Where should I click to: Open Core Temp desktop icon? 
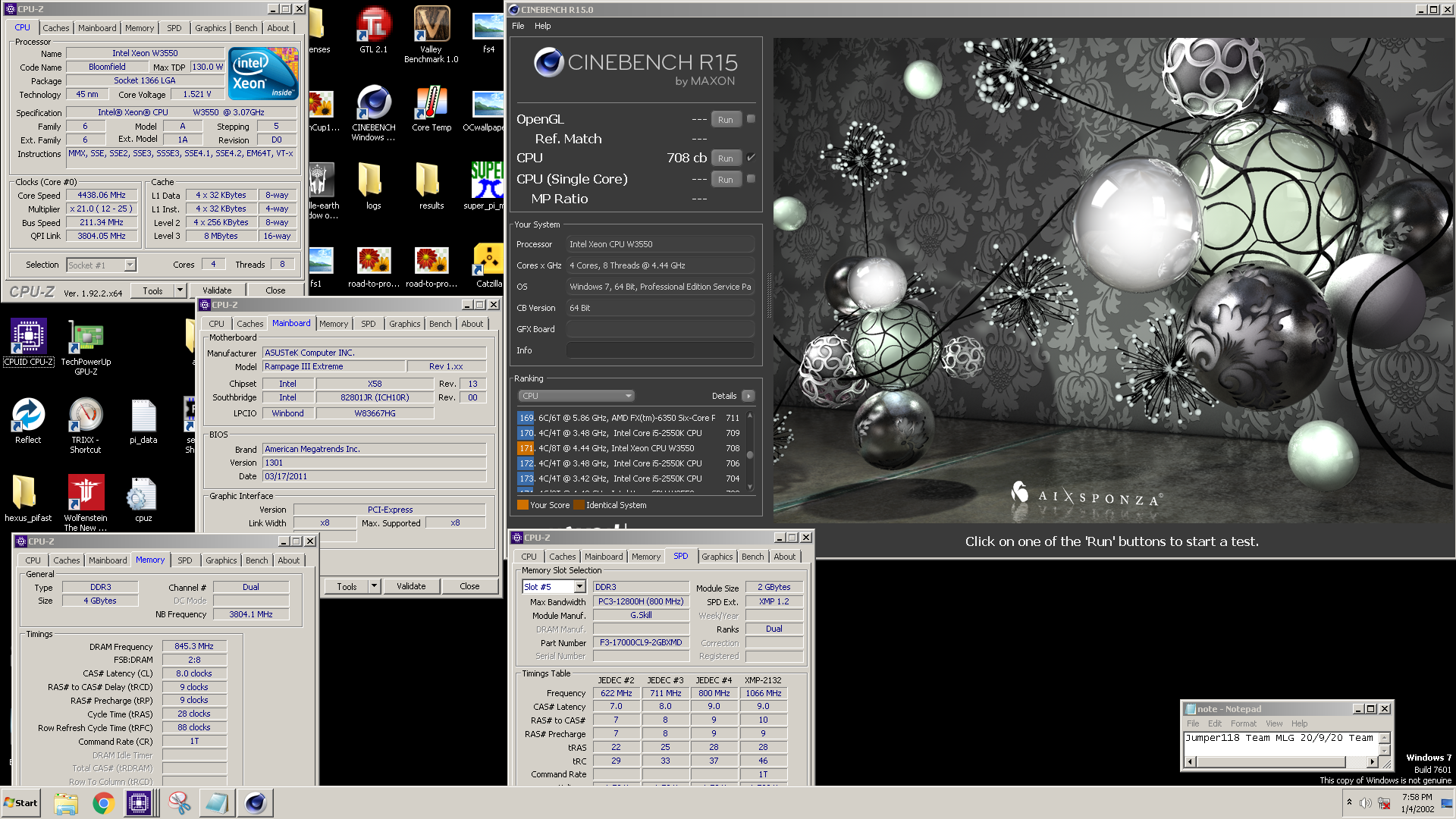431,108
